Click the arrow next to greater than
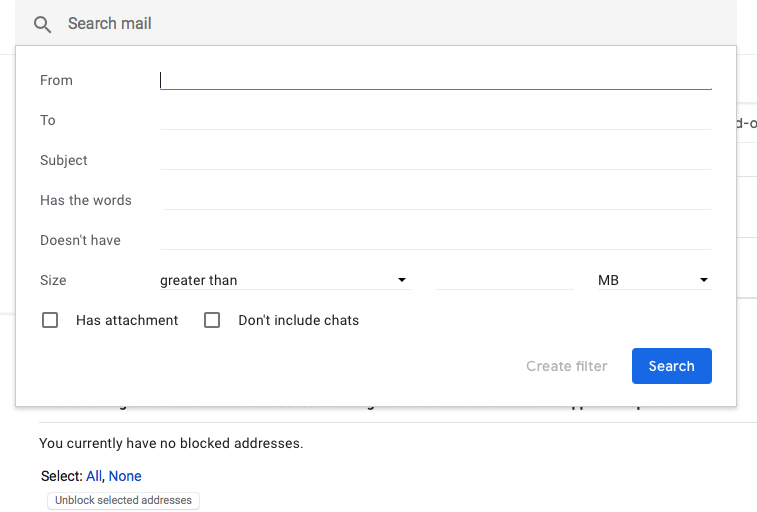Viewport: 757px width, 512px height. click(402, 280)
